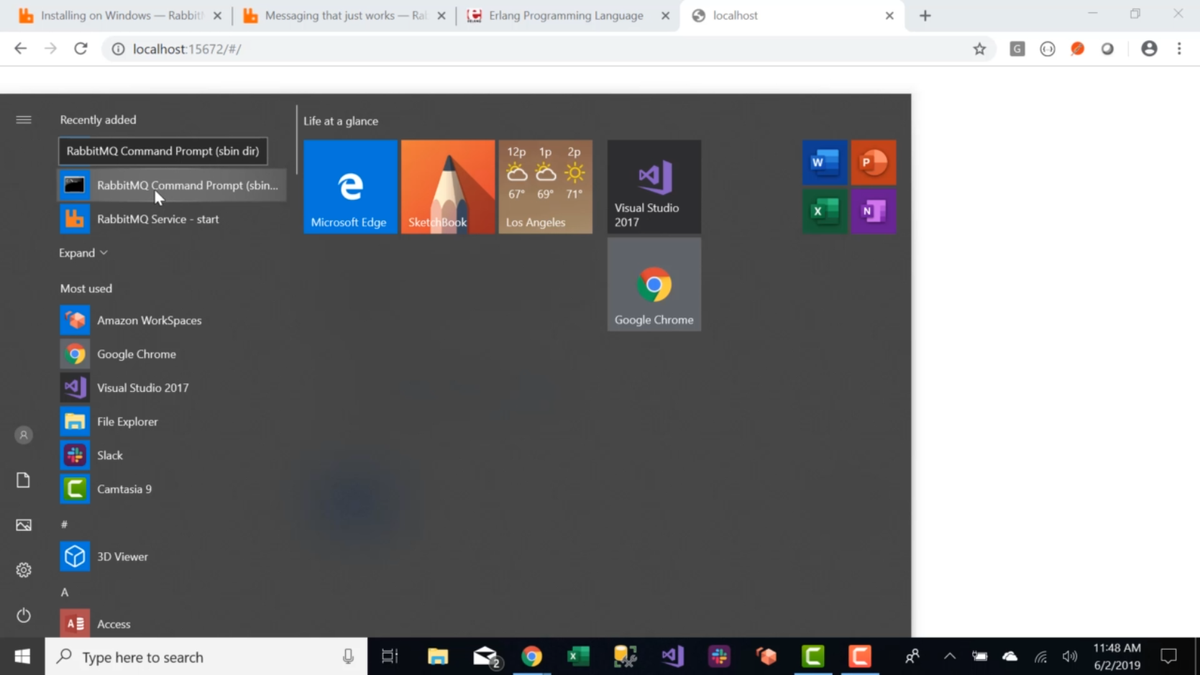Screen dimensions: 1200x675
Task: Open the SketchBook tile
Action: coord(448,187)
